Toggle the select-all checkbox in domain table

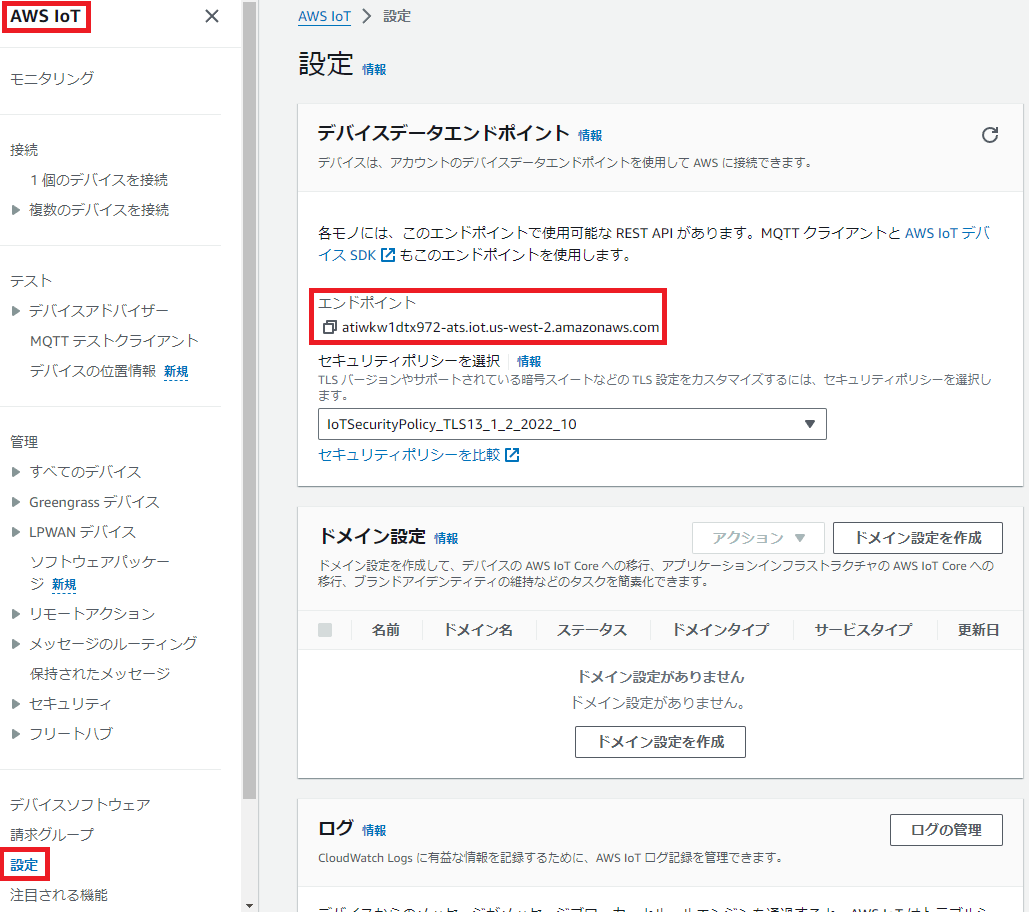(x=325, y=630)
